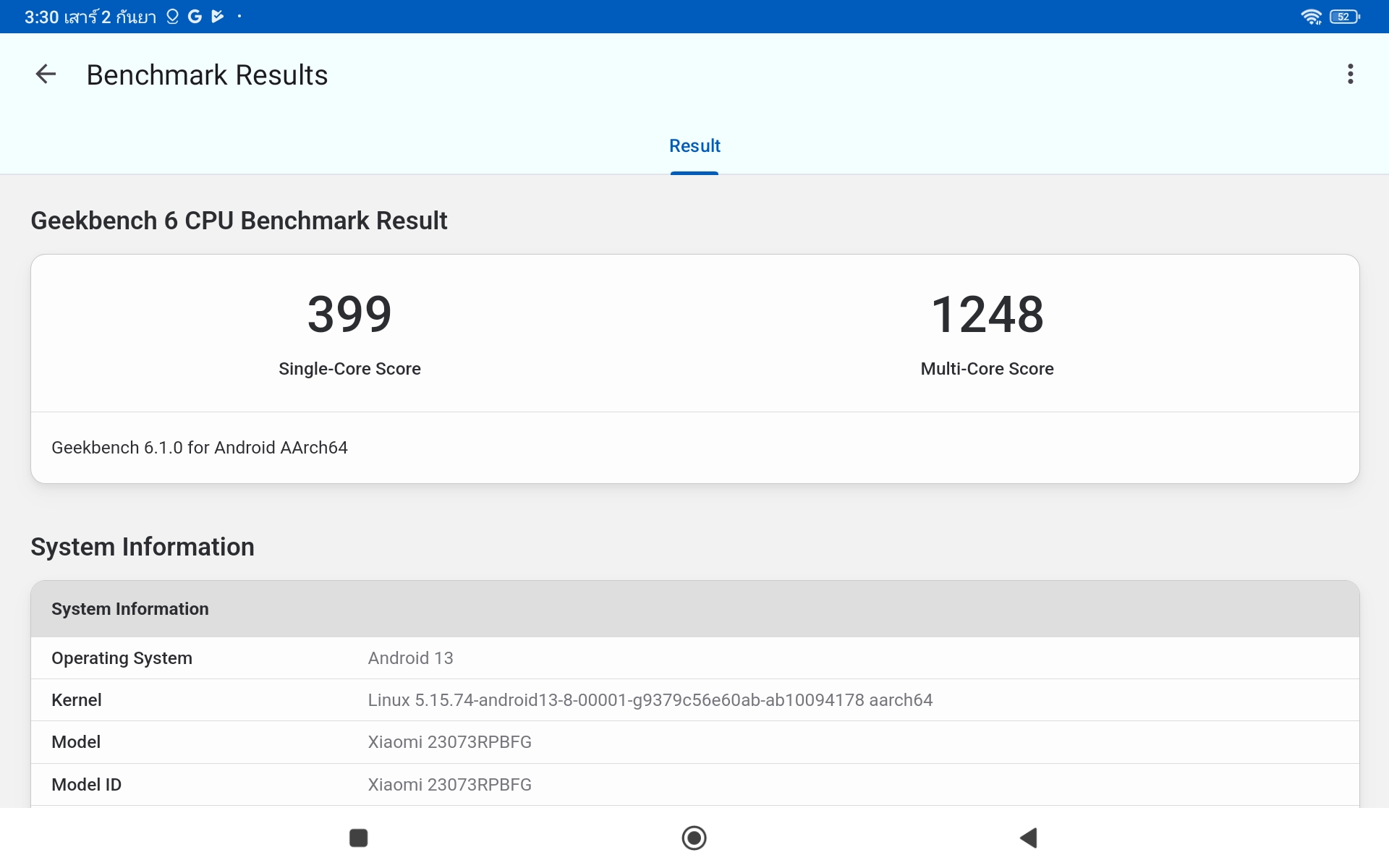Tap the Wi-Fi status icon

pyautogui.click(x=1312, y=17)
